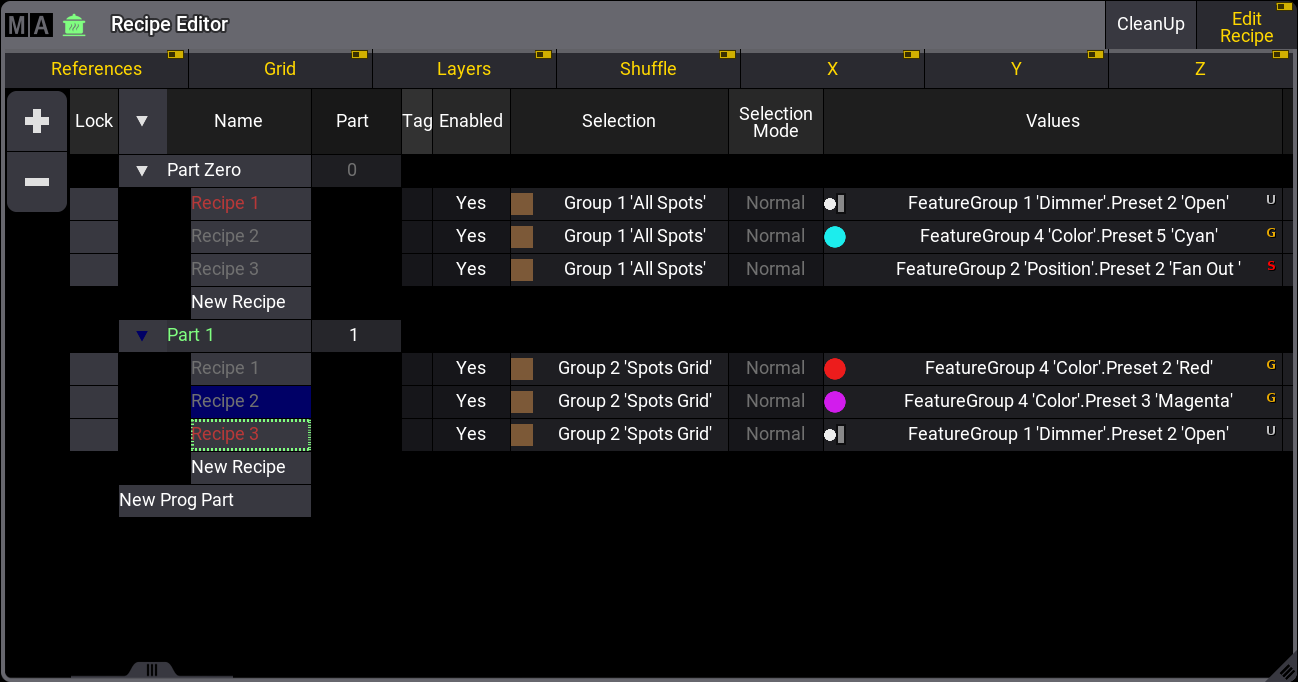This screenshot has height=682, width=1298.
Task: Click the resize grip in the bottom-right corner
Action: (x=1284, y=670)
